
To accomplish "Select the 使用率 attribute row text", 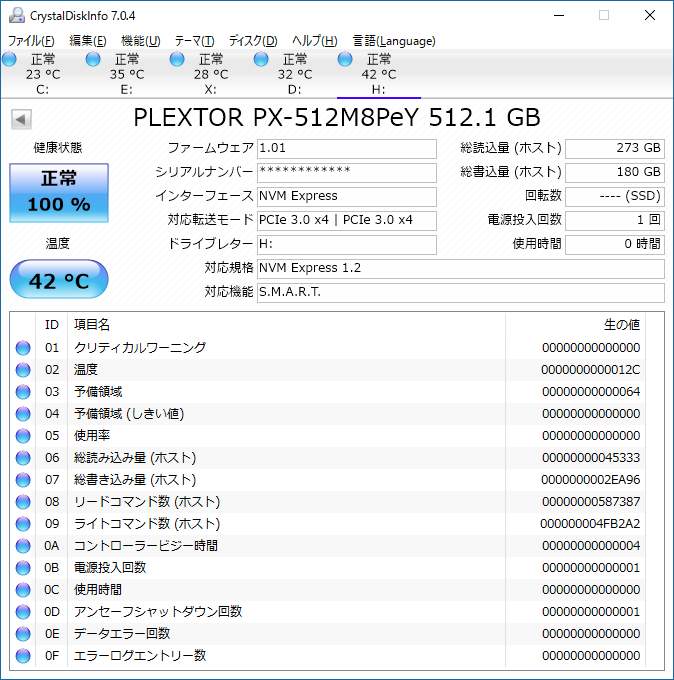I will click(x=92, y=436).
